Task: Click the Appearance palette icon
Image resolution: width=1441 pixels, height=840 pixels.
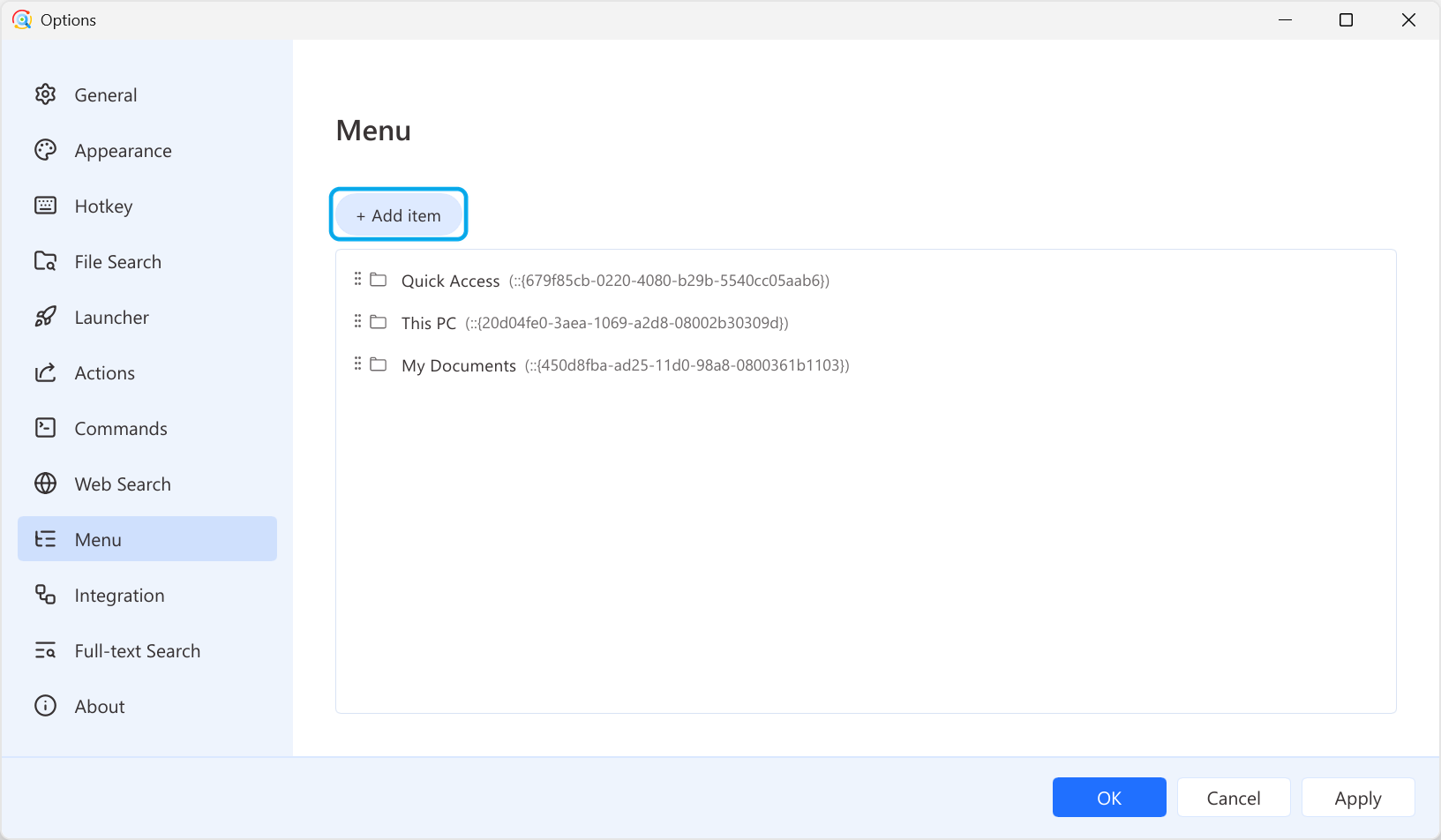Action: tap(45, 150)
